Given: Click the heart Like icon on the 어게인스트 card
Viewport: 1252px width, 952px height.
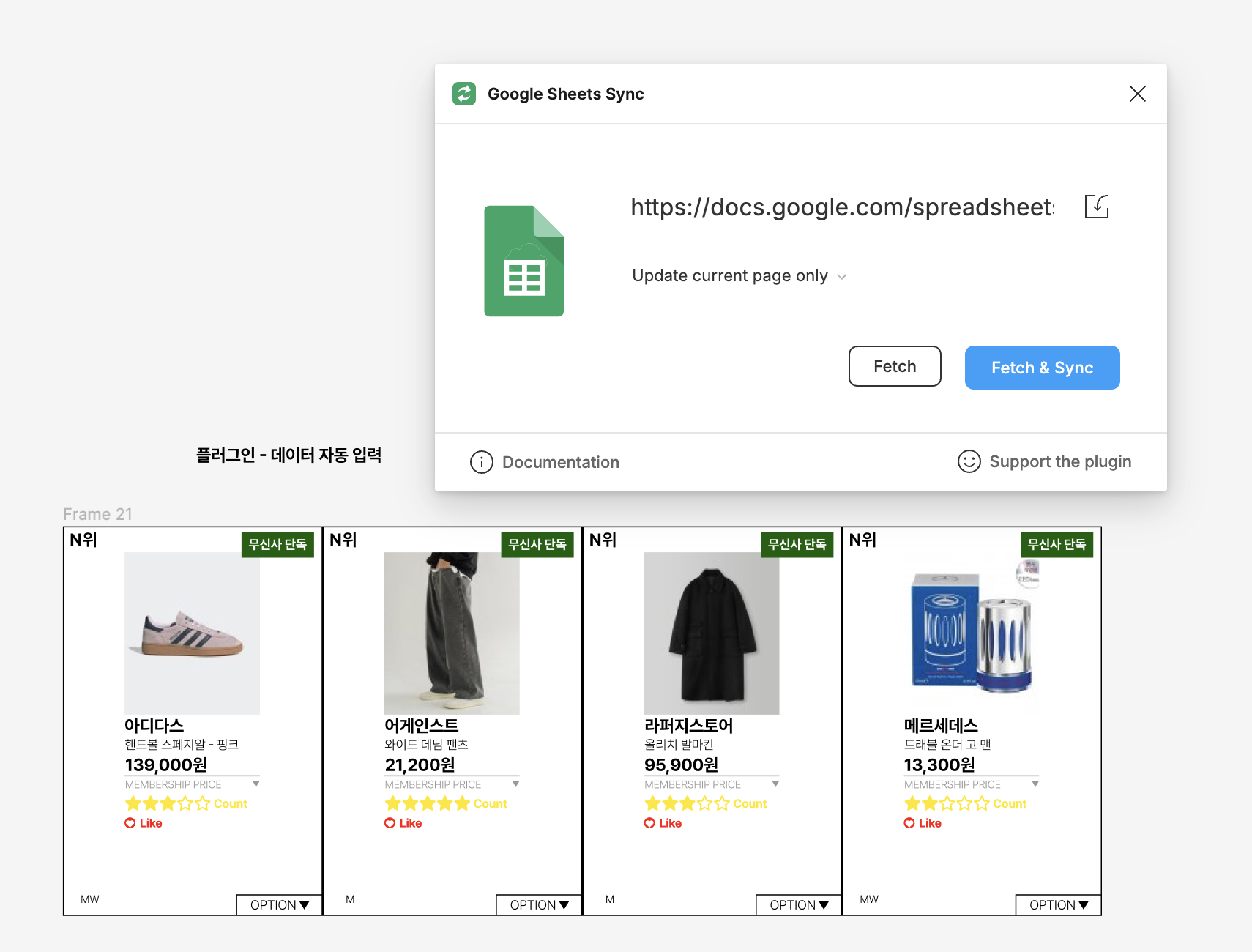Looking at the screenshot, I should [390, 823].
